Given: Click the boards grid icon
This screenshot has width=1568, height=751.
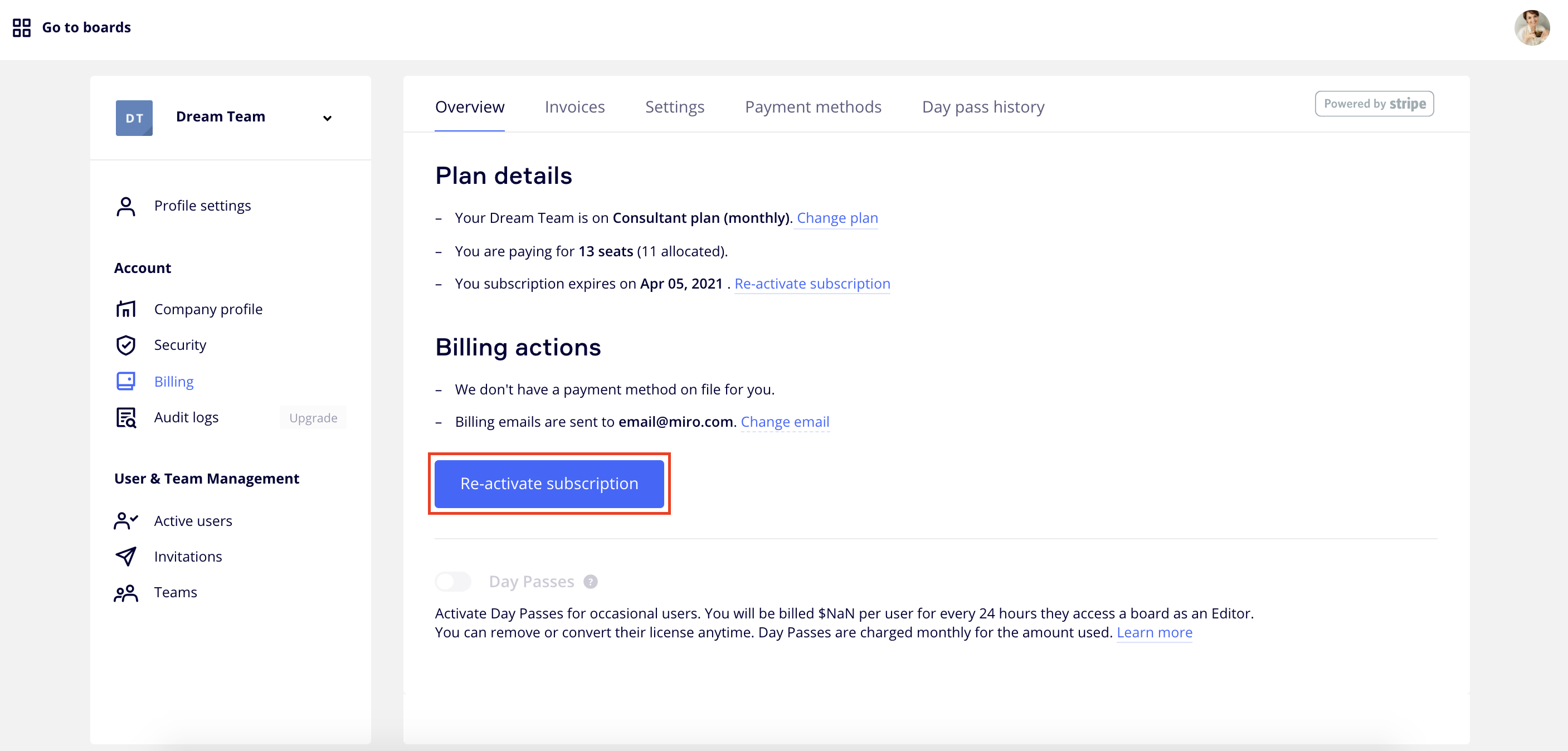Looking at the screenshot, I should [x=21, y=27].
